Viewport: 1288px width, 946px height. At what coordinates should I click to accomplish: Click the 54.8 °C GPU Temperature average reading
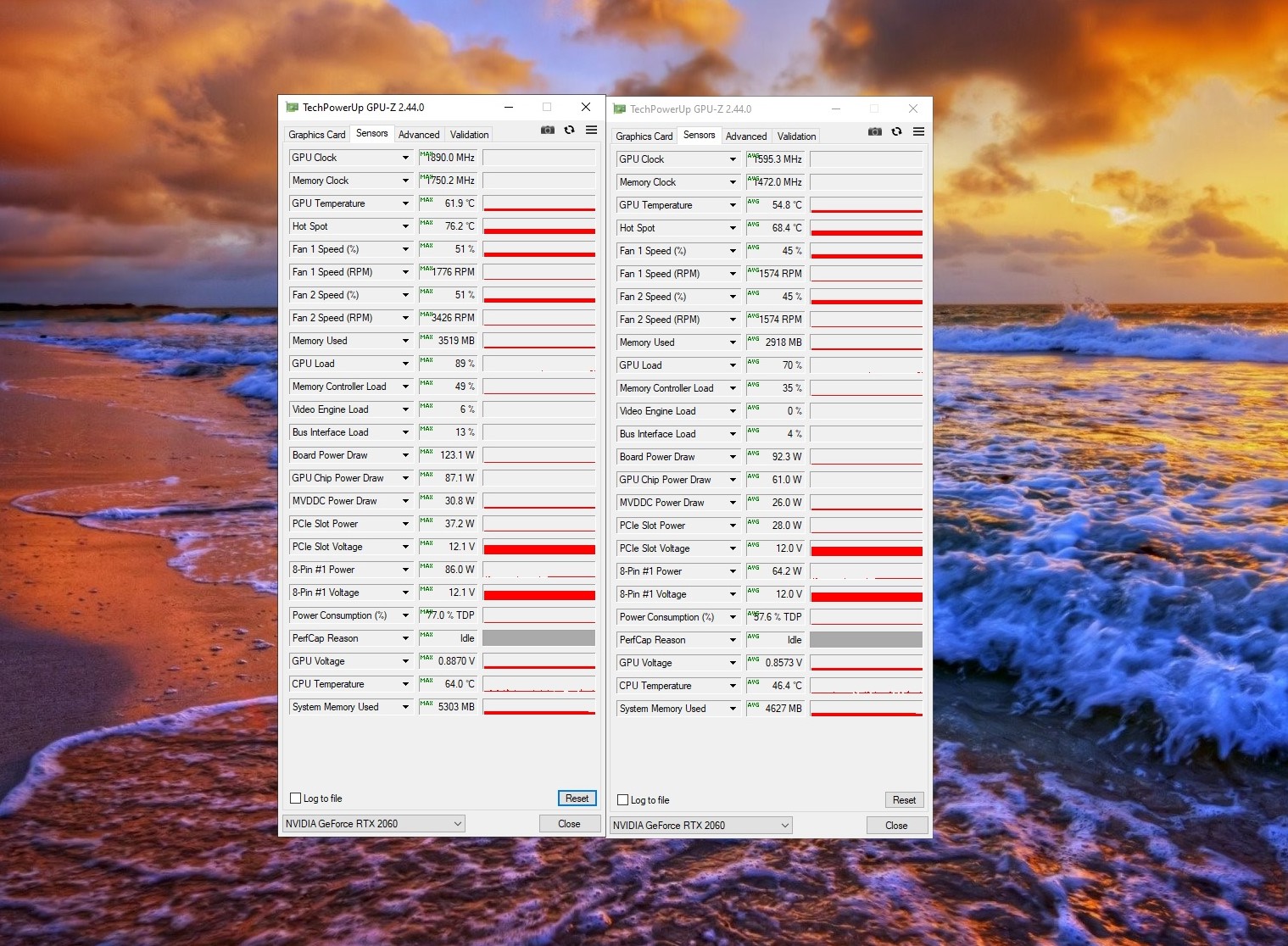[776, 205]
